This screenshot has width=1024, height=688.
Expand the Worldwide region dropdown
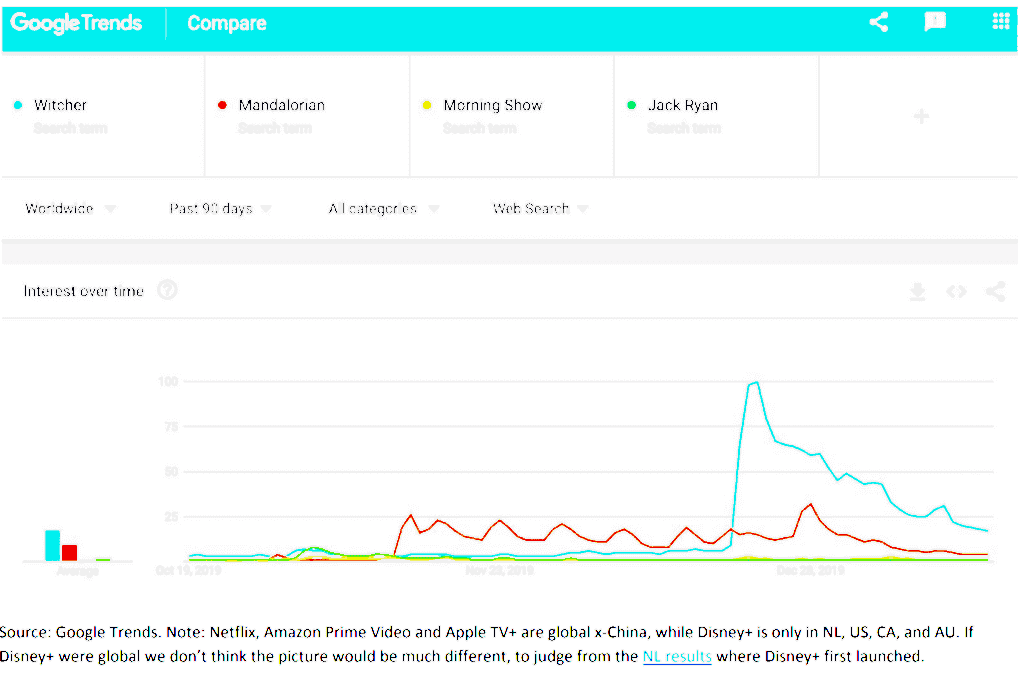point(70,209)
